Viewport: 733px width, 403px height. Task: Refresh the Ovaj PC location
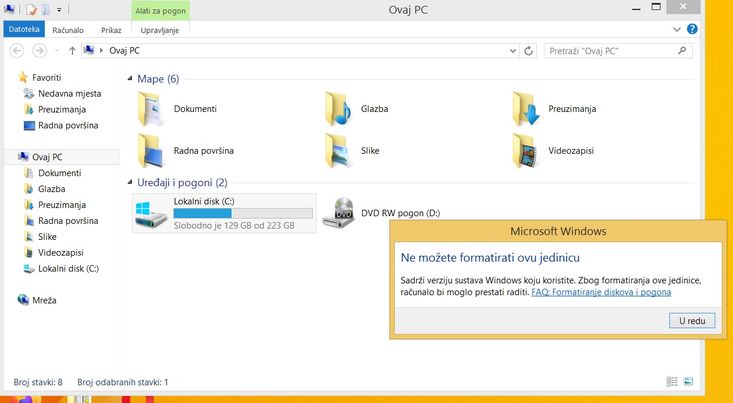pos(529,51)
